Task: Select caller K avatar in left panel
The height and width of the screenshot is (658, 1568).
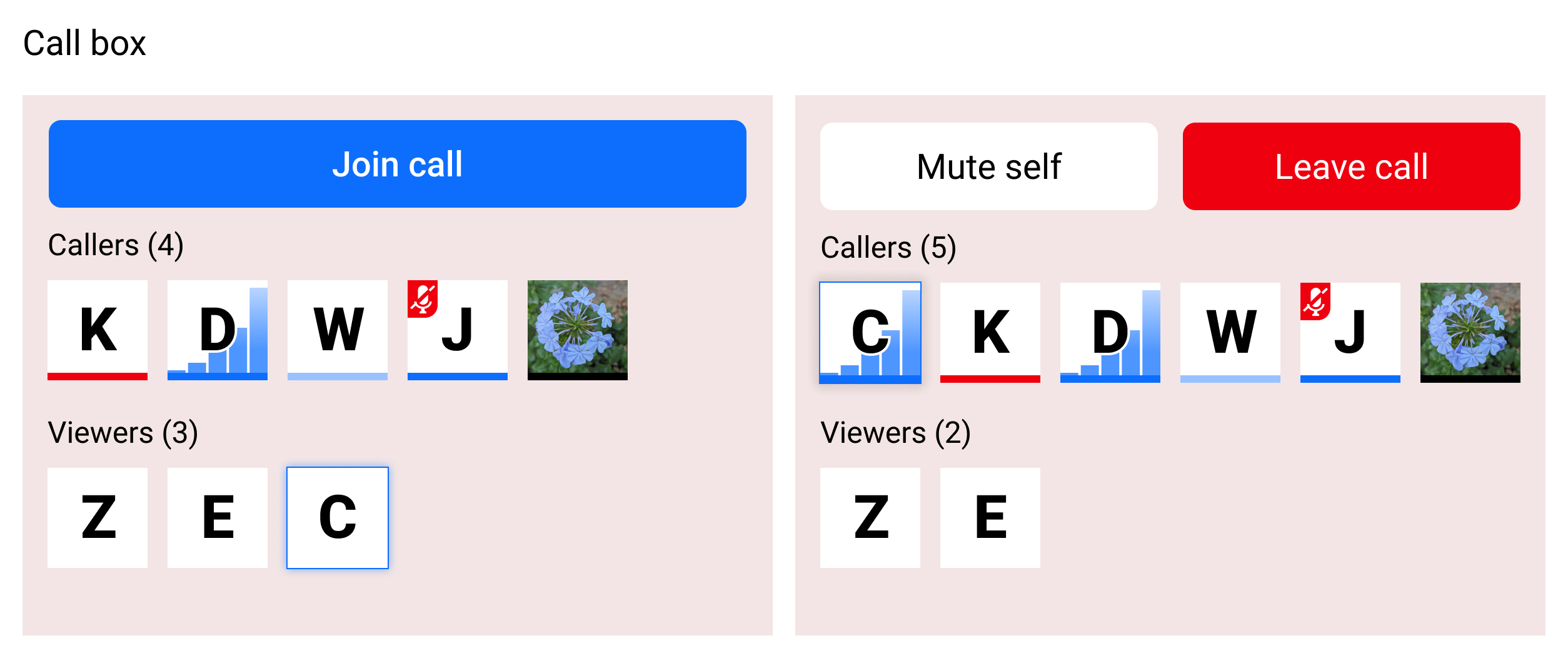Action: 98,330
